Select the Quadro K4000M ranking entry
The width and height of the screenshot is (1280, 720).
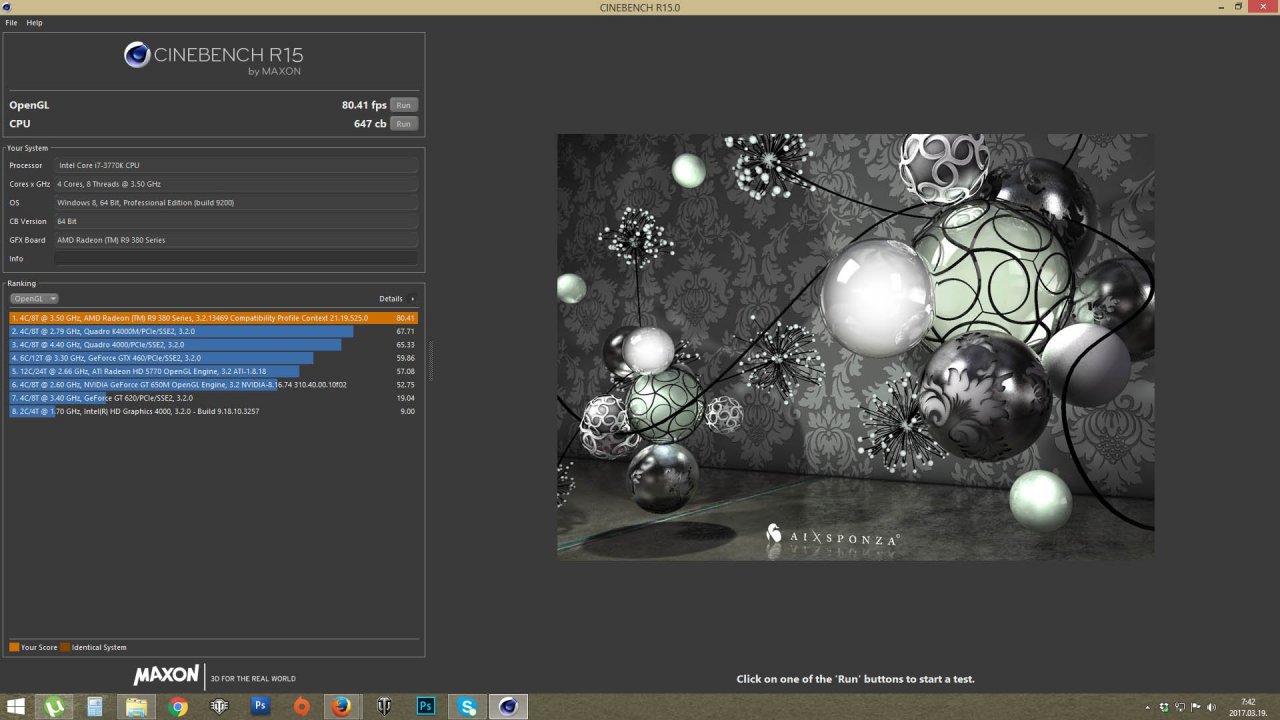point(181,331)
